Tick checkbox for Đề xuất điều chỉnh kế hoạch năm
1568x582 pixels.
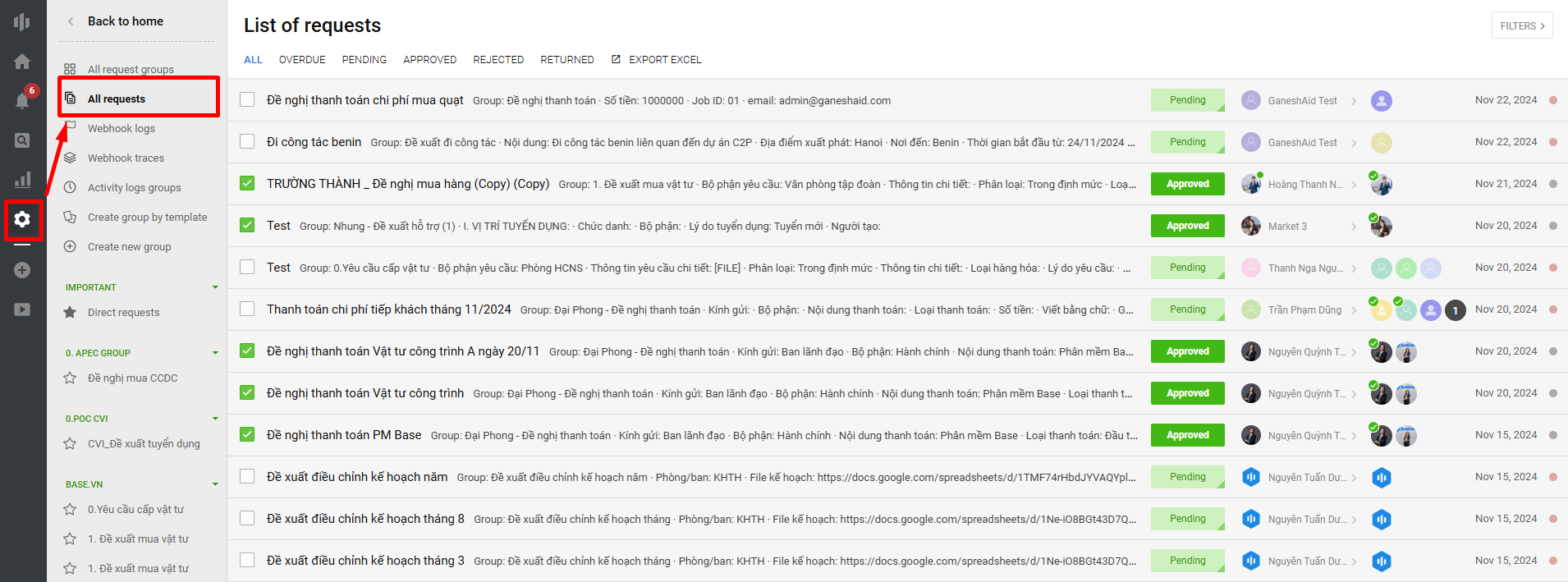click(x=247, y=476)
